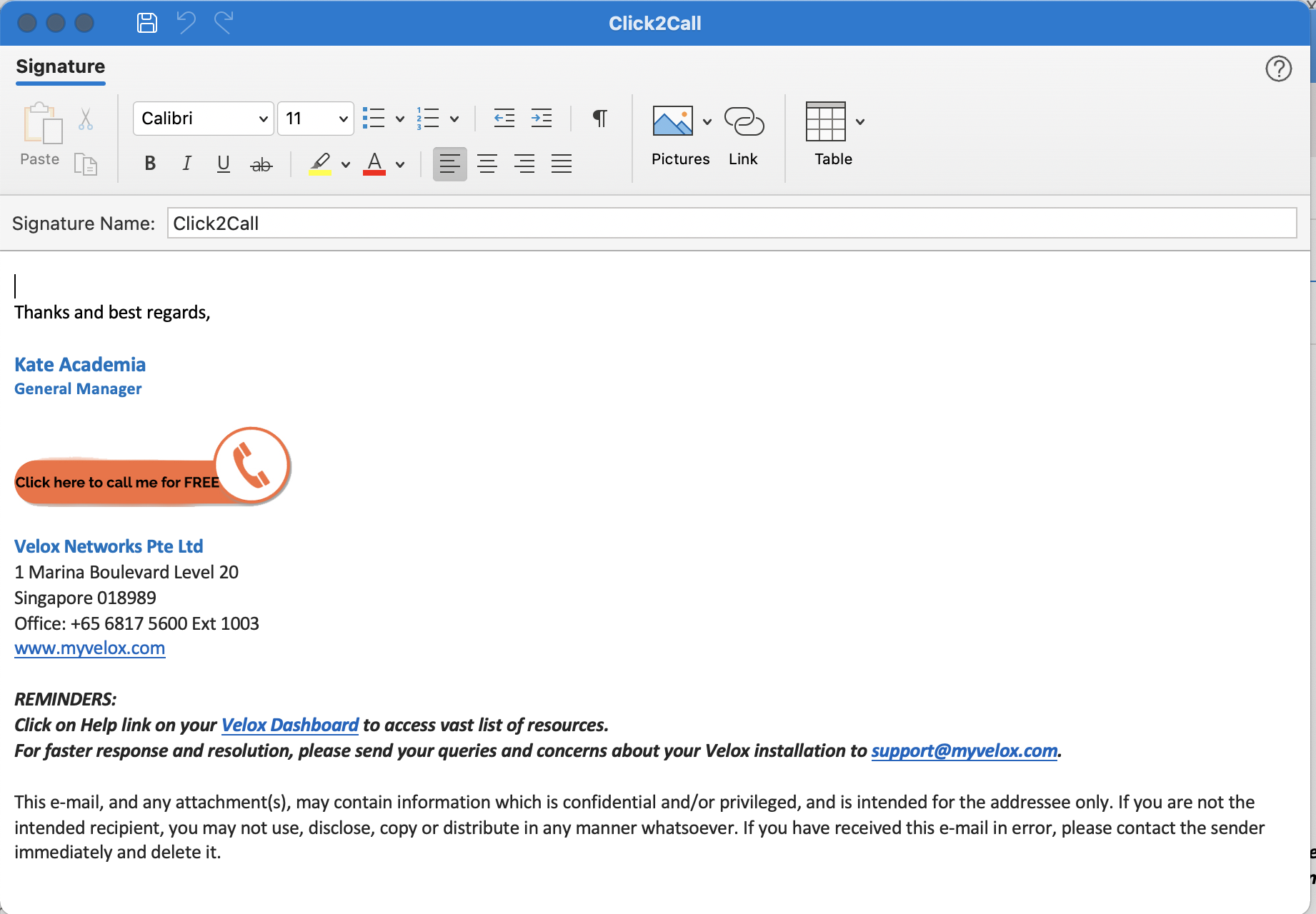
Task: Click the orange phone handset circle icon
Action: 252,465
